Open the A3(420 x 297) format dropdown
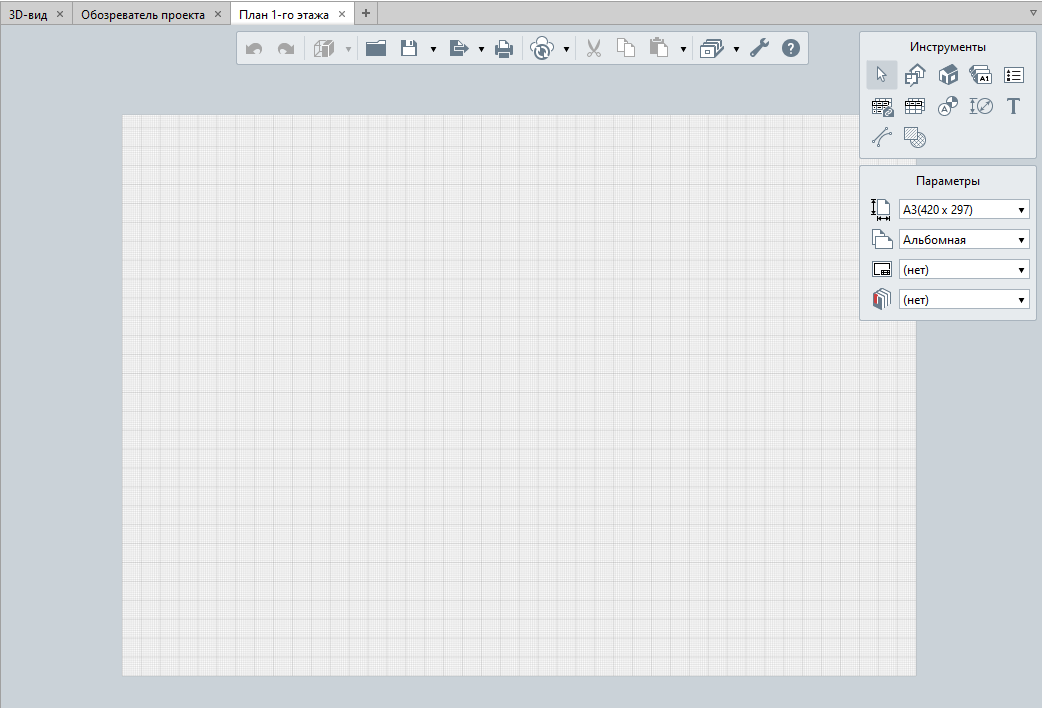Screen dimensions: 1042x708 (964, 209)
